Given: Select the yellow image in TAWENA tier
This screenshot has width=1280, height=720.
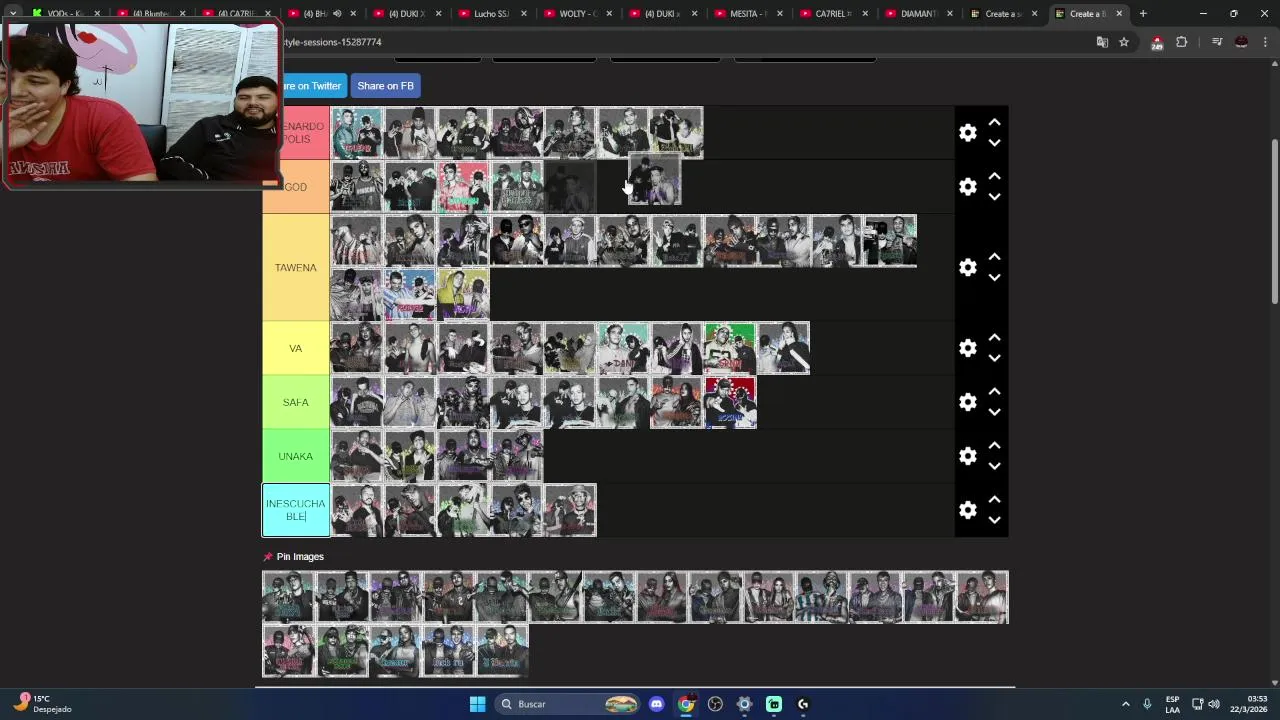Looking at the screenshot, I should [463, 295].
